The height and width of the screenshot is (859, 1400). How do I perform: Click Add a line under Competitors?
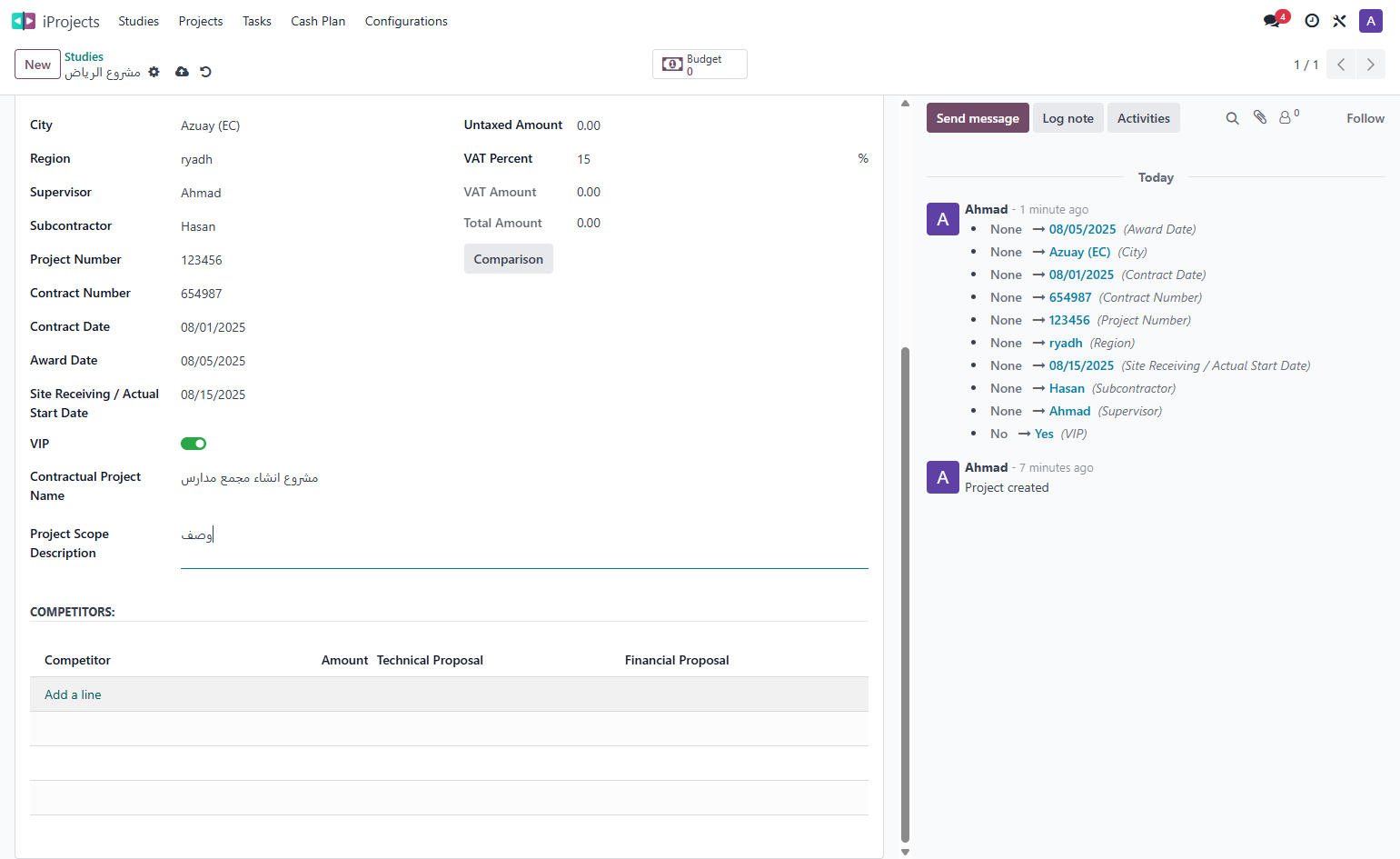(73, 694)
